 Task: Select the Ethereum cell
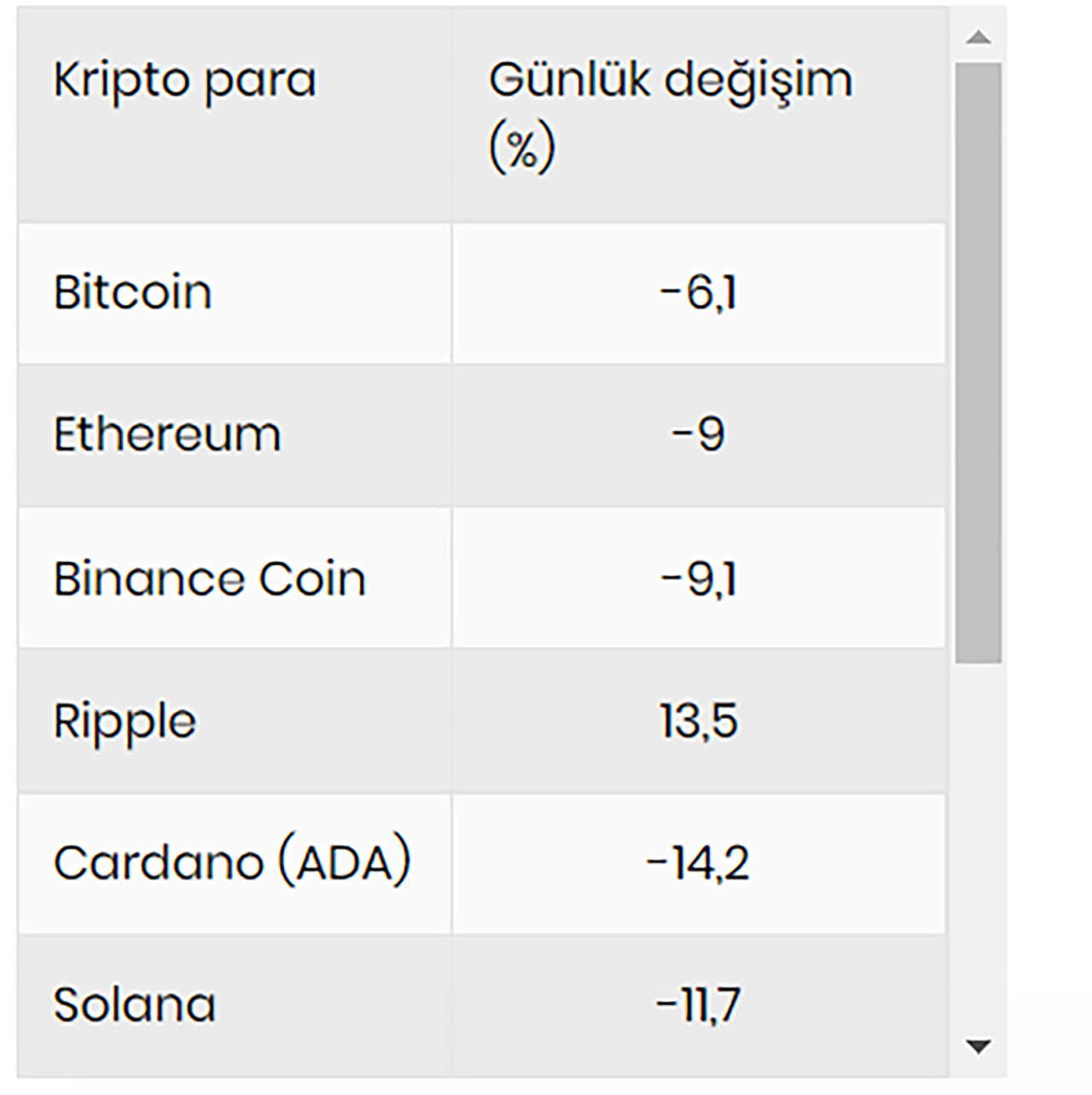coord(167,434)
